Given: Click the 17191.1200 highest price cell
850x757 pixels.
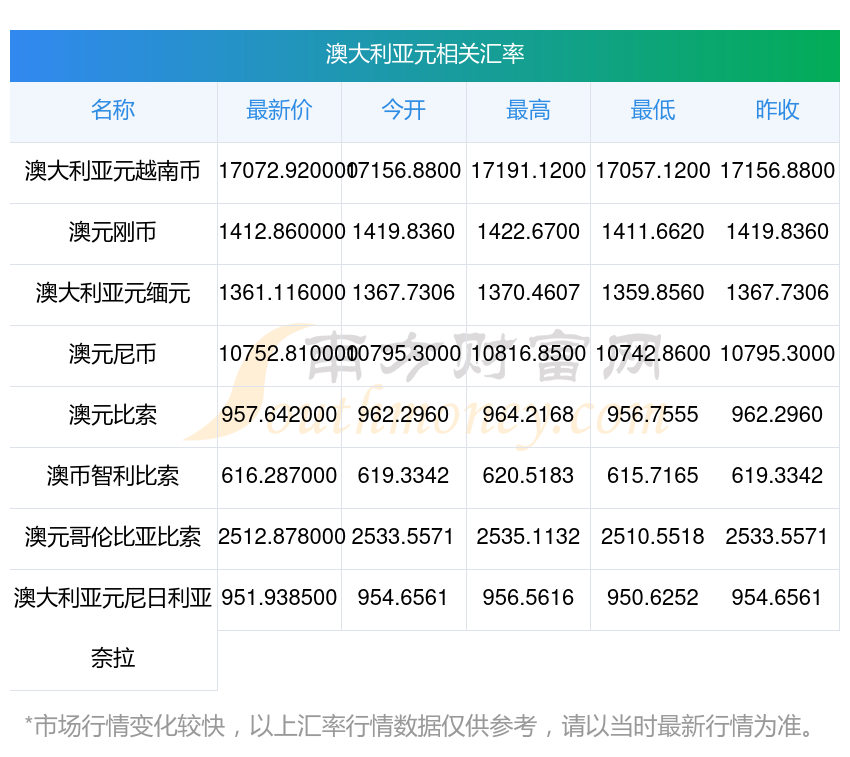Looking at the screenshot, I should point(528,171).
